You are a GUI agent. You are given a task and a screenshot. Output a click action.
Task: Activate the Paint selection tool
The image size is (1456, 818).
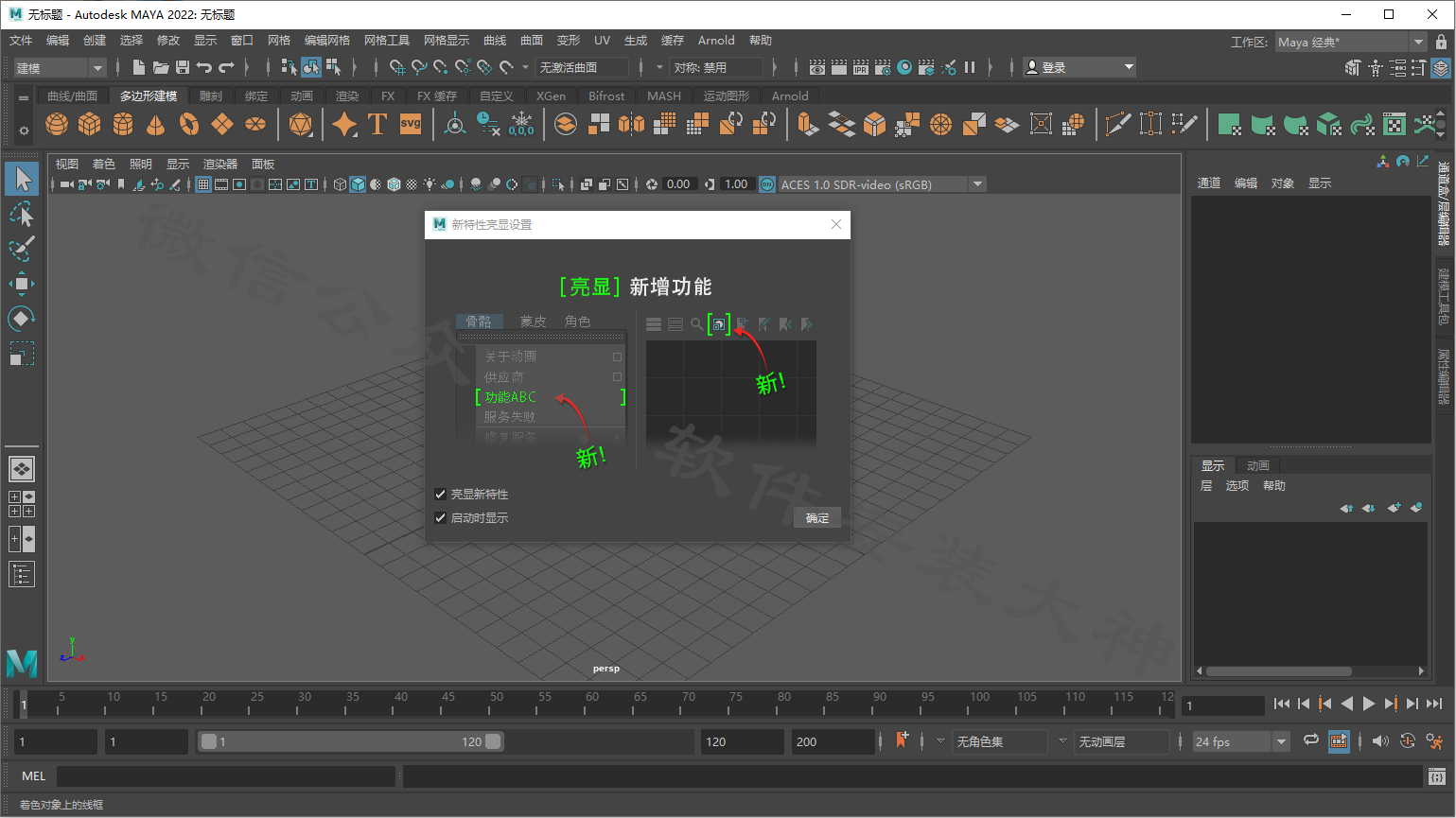click(22, 250)
